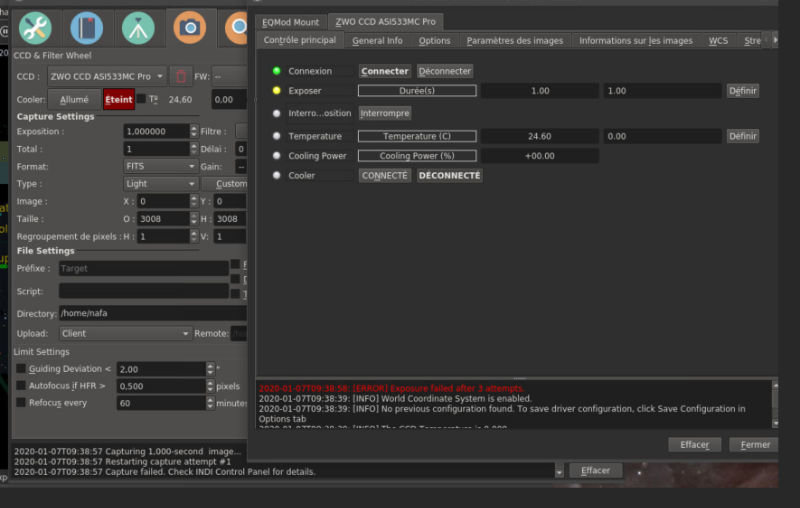Screen dimensions: 800x508
Task: Turn the cooler on with Allumé
Action: click(x=74, y=99)
